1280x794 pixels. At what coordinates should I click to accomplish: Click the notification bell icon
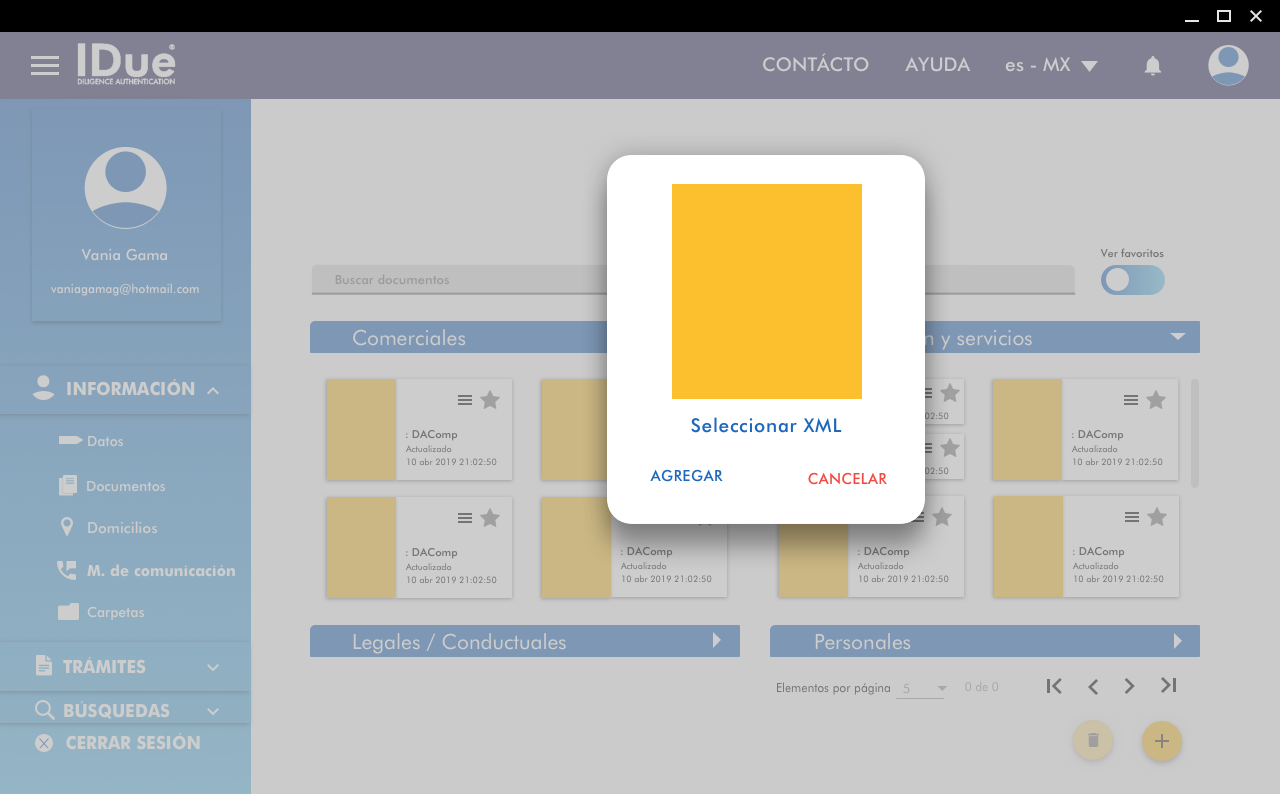1153,66
